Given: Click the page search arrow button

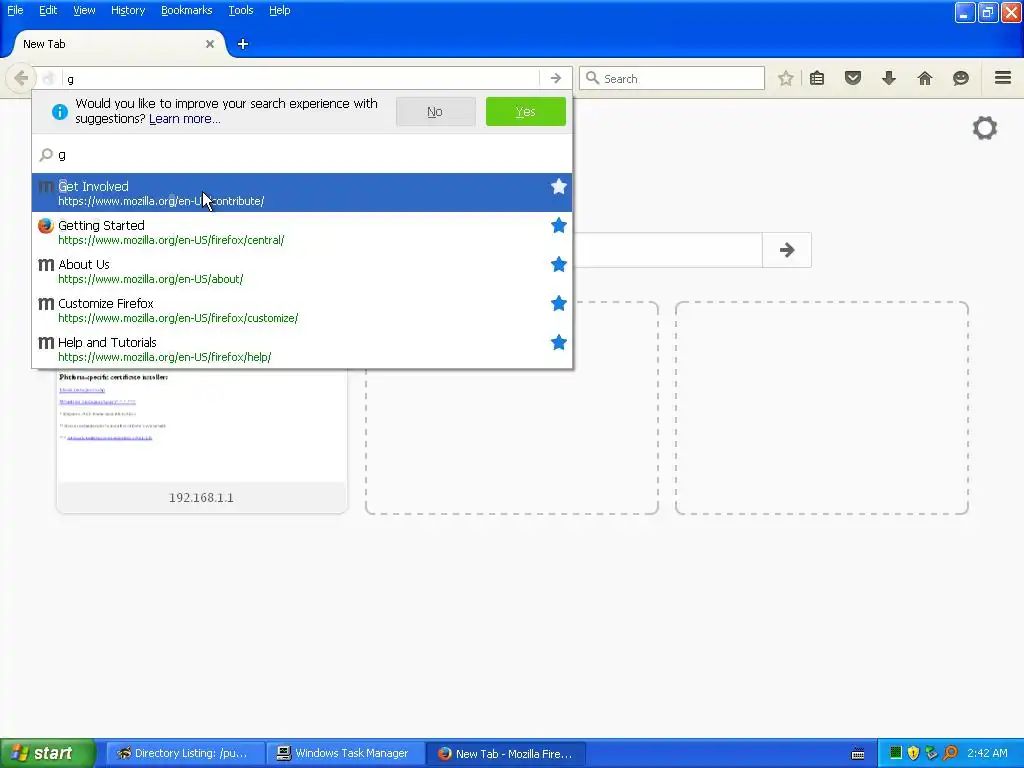Looking at the screenshot, I should click(787, 250).
